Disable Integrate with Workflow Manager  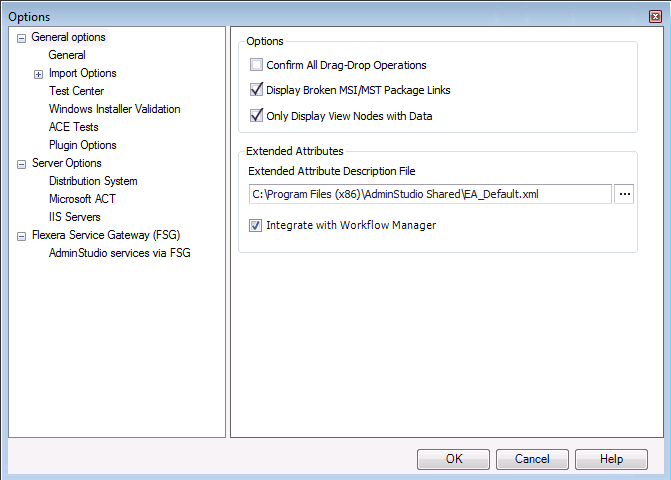pyautogui.click(x=255, y=225)
